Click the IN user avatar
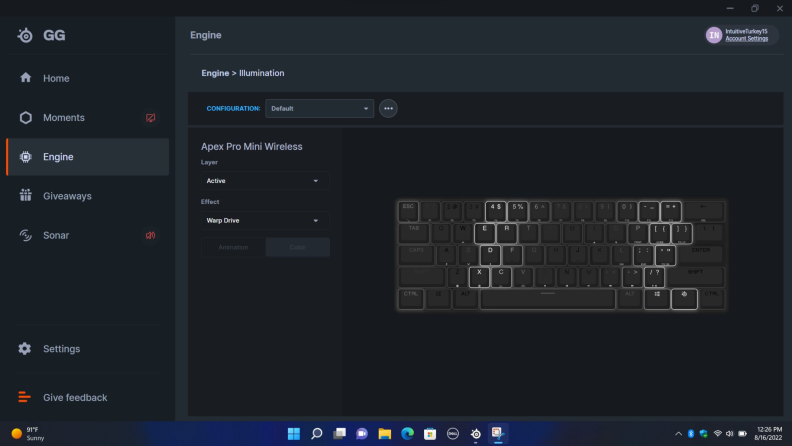This screenshot has width=792, height=446. click(714, 35)
